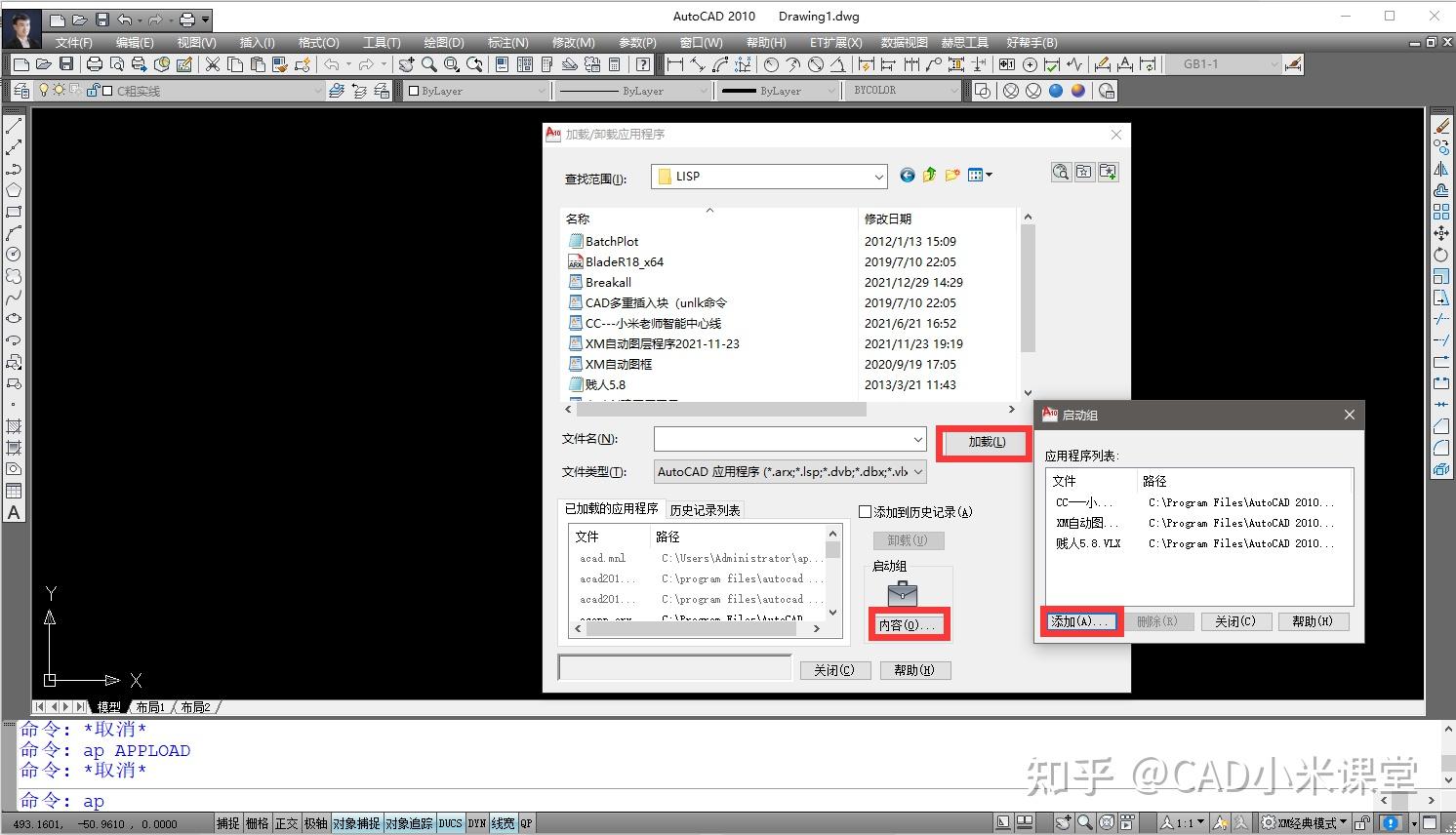The image size is (1456, 835).
Task: Open the XM经典模式 workspace dropdown
Action: coord(1305,823)
